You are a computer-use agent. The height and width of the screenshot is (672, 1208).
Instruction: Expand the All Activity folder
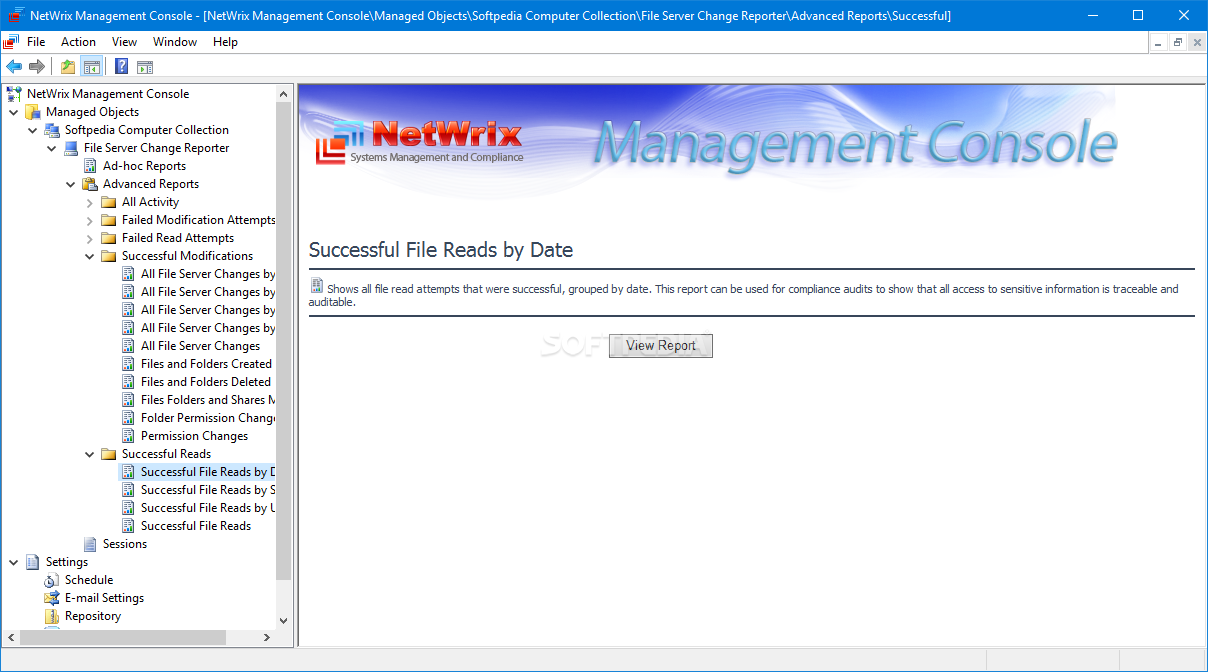click(90, 202)
